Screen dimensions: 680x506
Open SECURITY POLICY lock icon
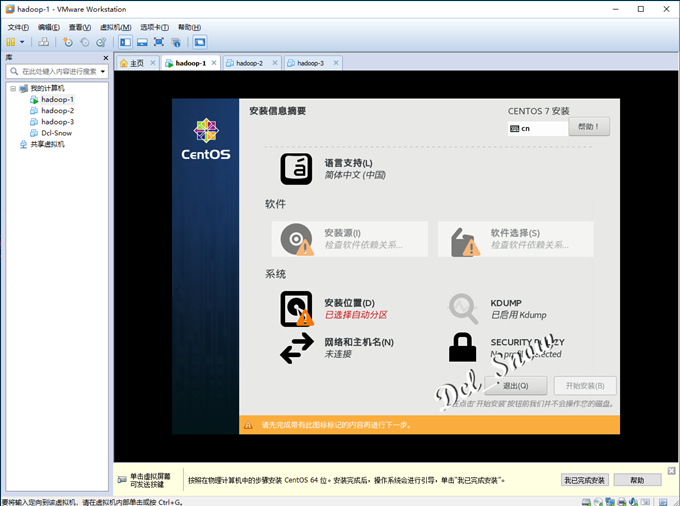point(462,347)
